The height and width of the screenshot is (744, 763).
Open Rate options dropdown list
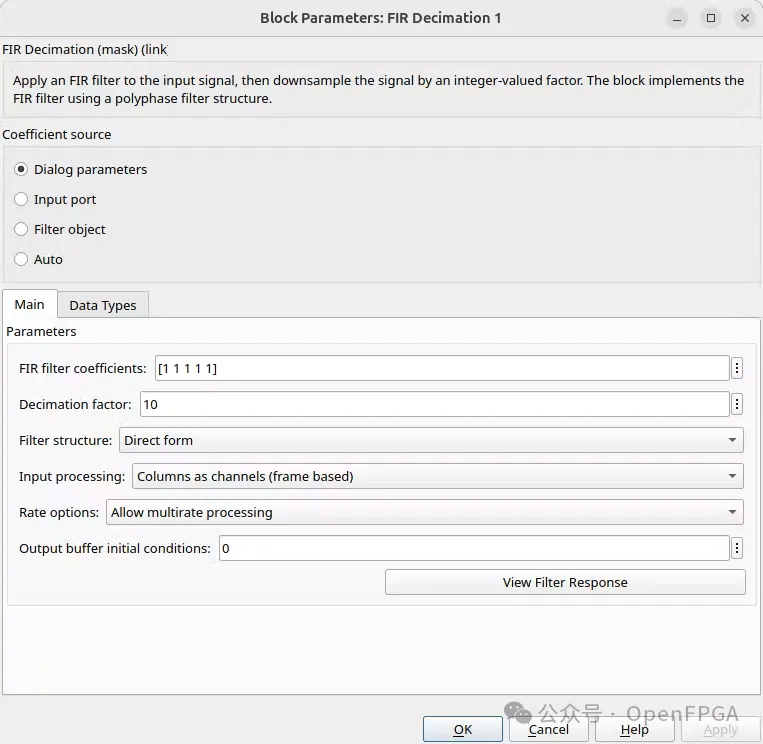tap(424, 513)
